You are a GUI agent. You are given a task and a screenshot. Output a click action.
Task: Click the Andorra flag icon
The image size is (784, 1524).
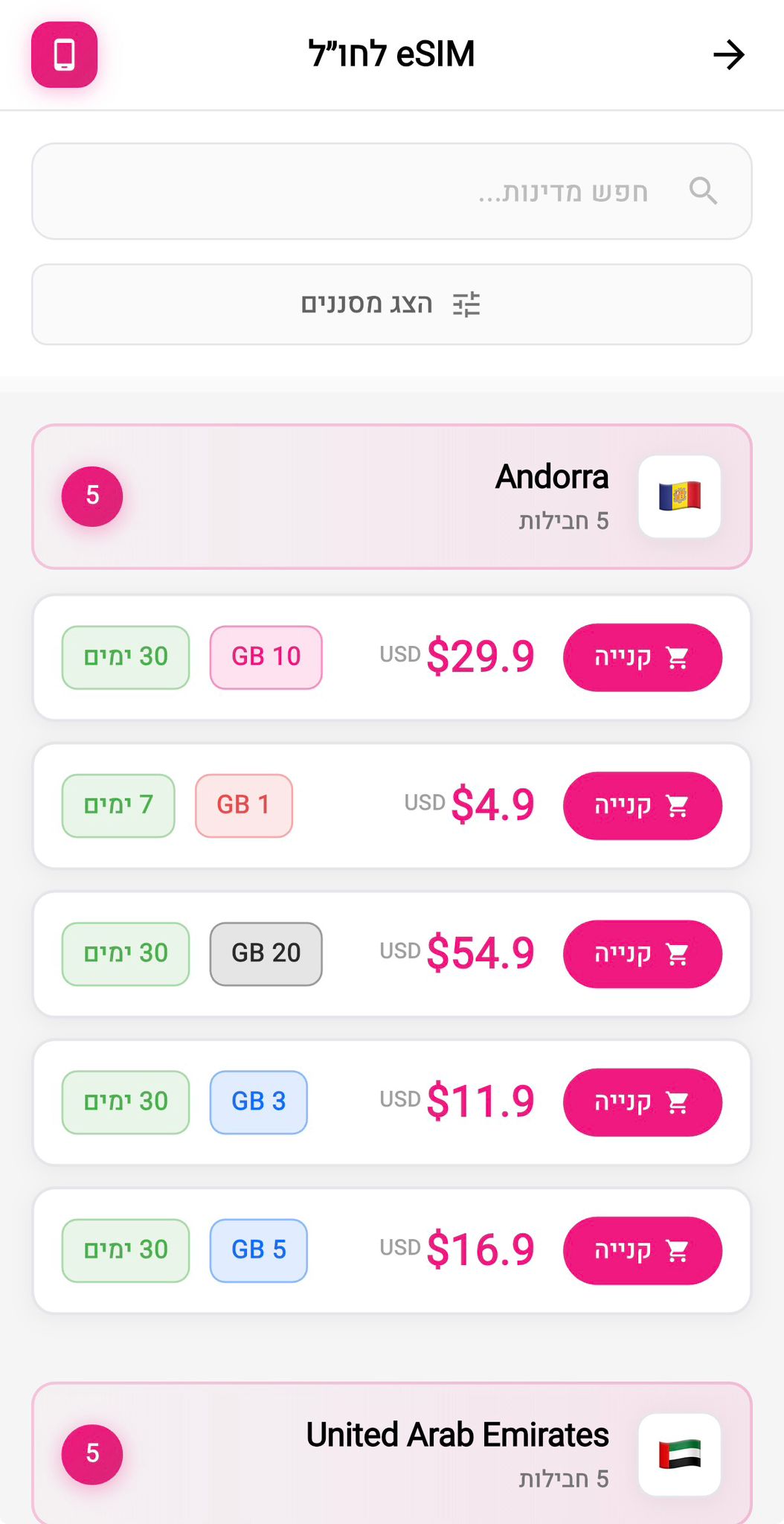(680, 496)
